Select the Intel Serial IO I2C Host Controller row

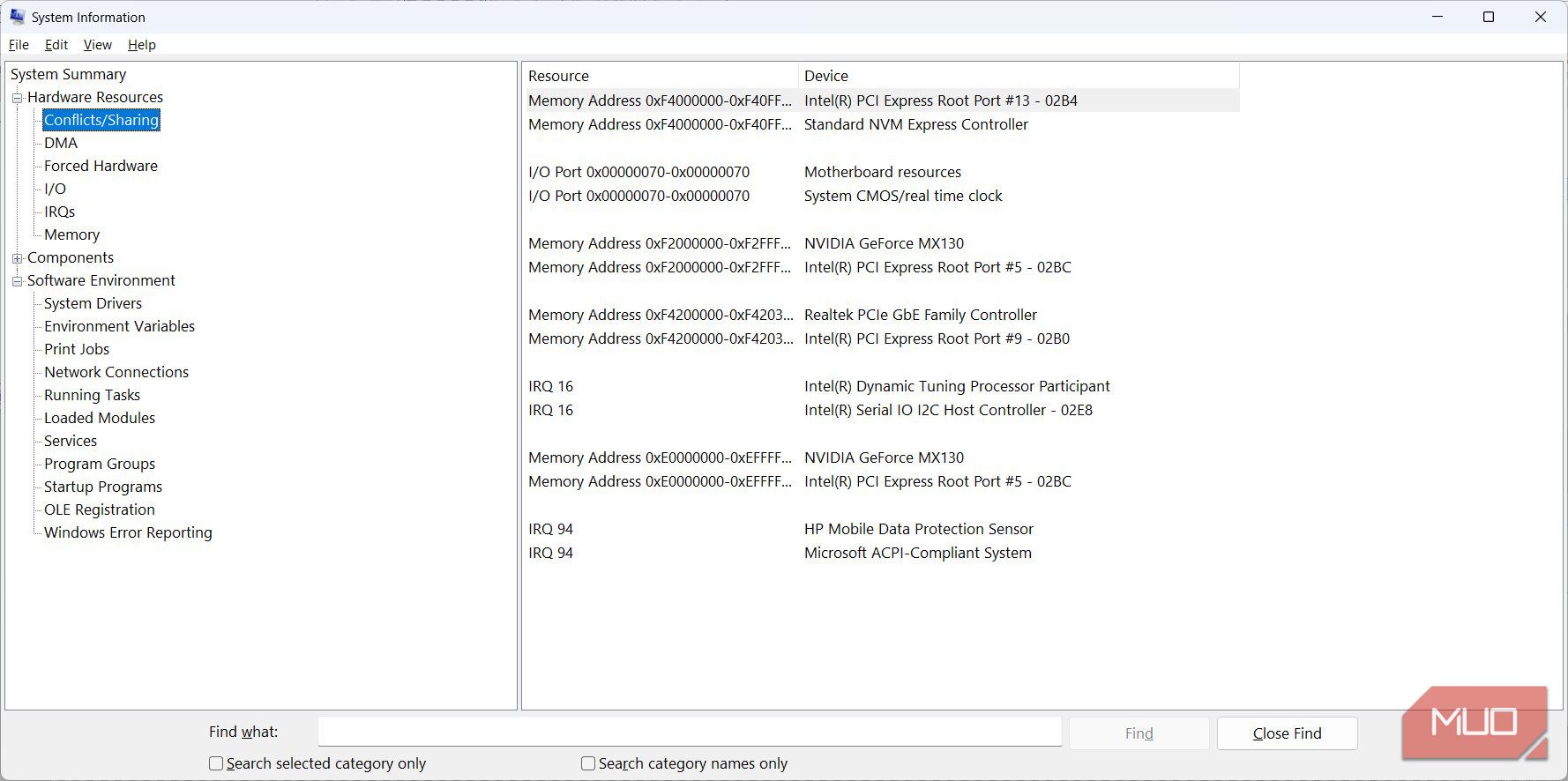(x=882, y=410)
